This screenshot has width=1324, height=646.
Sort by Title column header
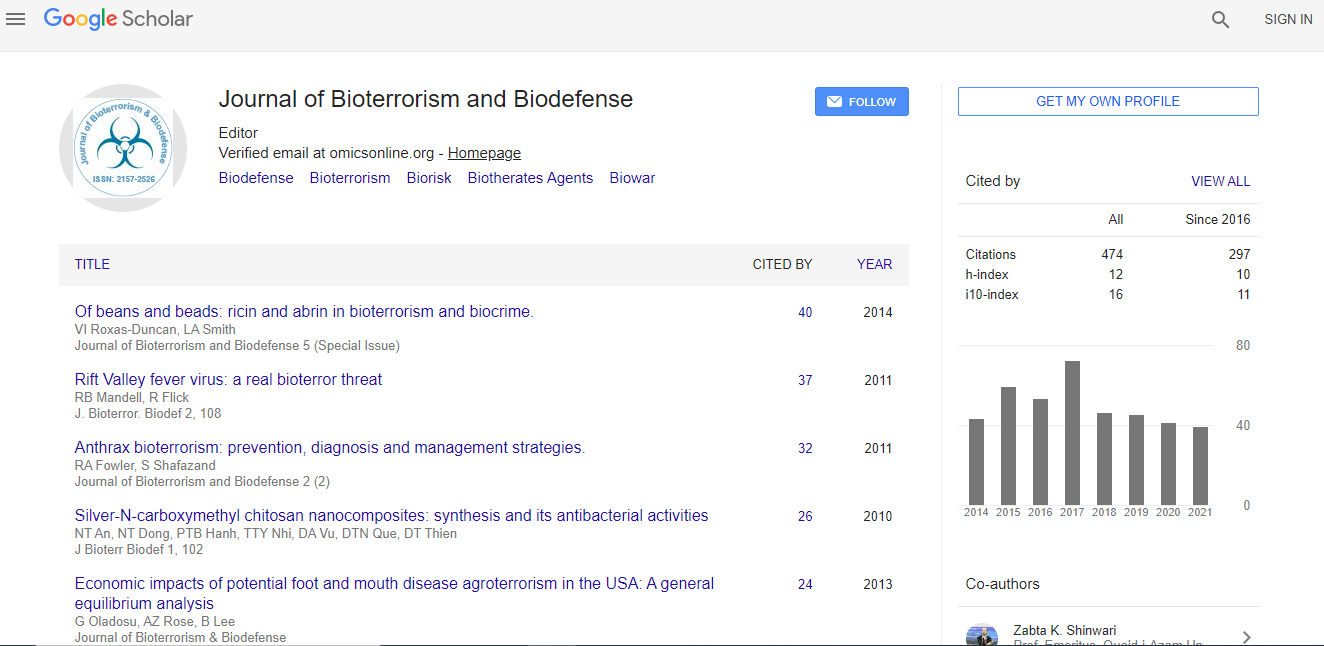coord(92,264)
